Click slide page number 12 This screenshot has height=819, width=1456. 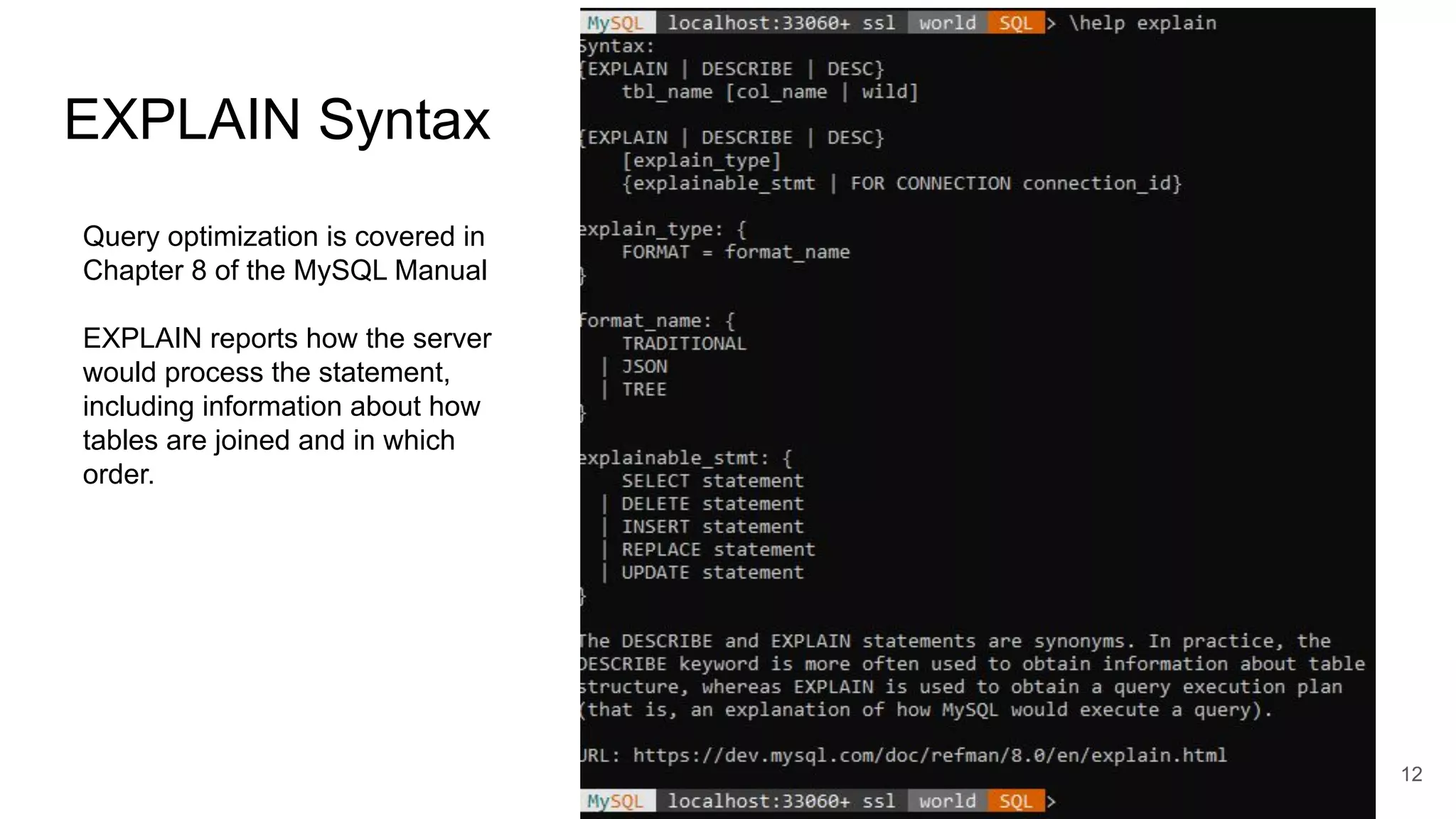tap(1411, 774)
